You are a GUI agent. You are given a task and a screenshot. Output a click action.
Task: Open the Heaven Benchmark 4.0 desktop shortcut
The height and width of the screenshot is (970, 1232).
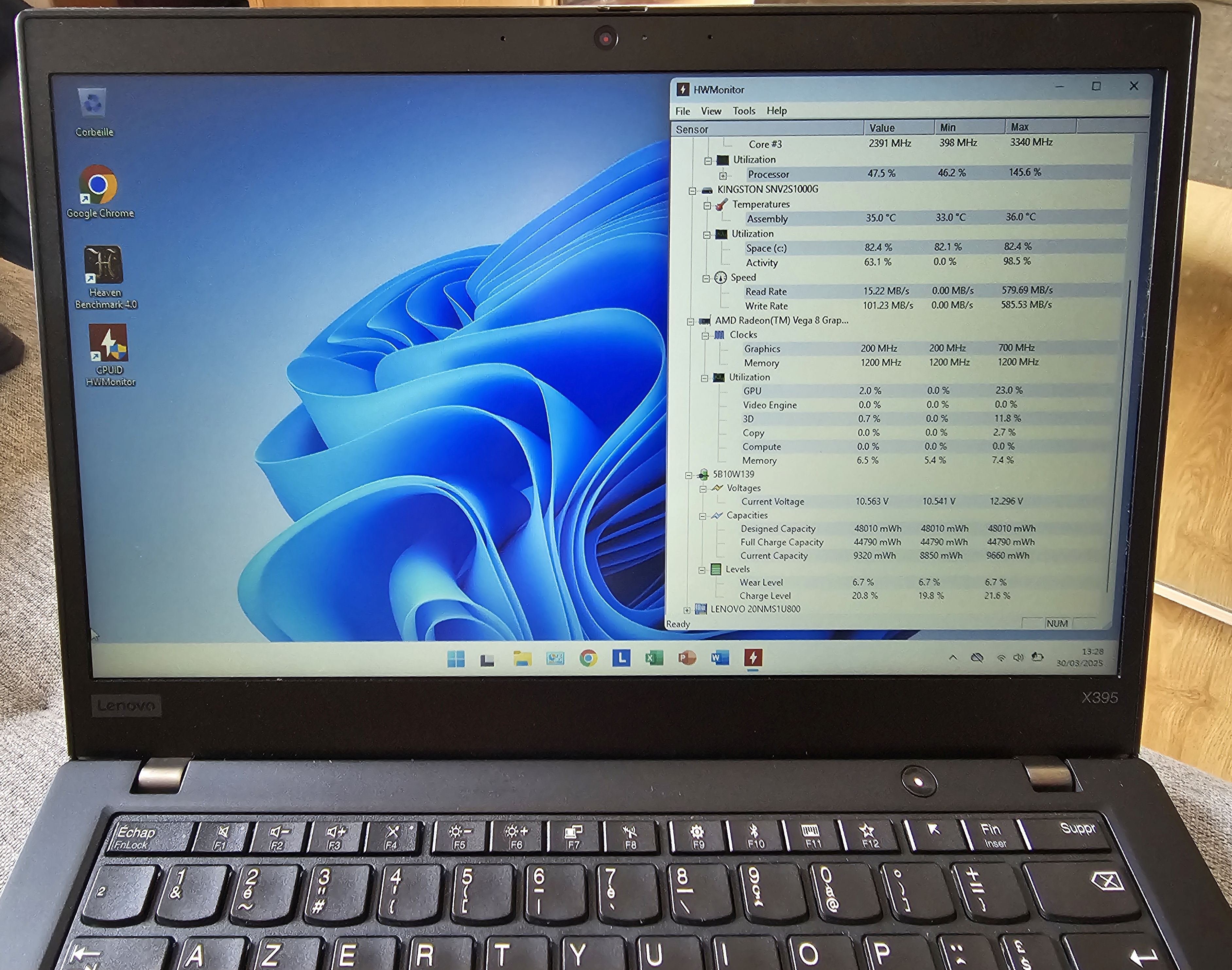pos(106,278)
